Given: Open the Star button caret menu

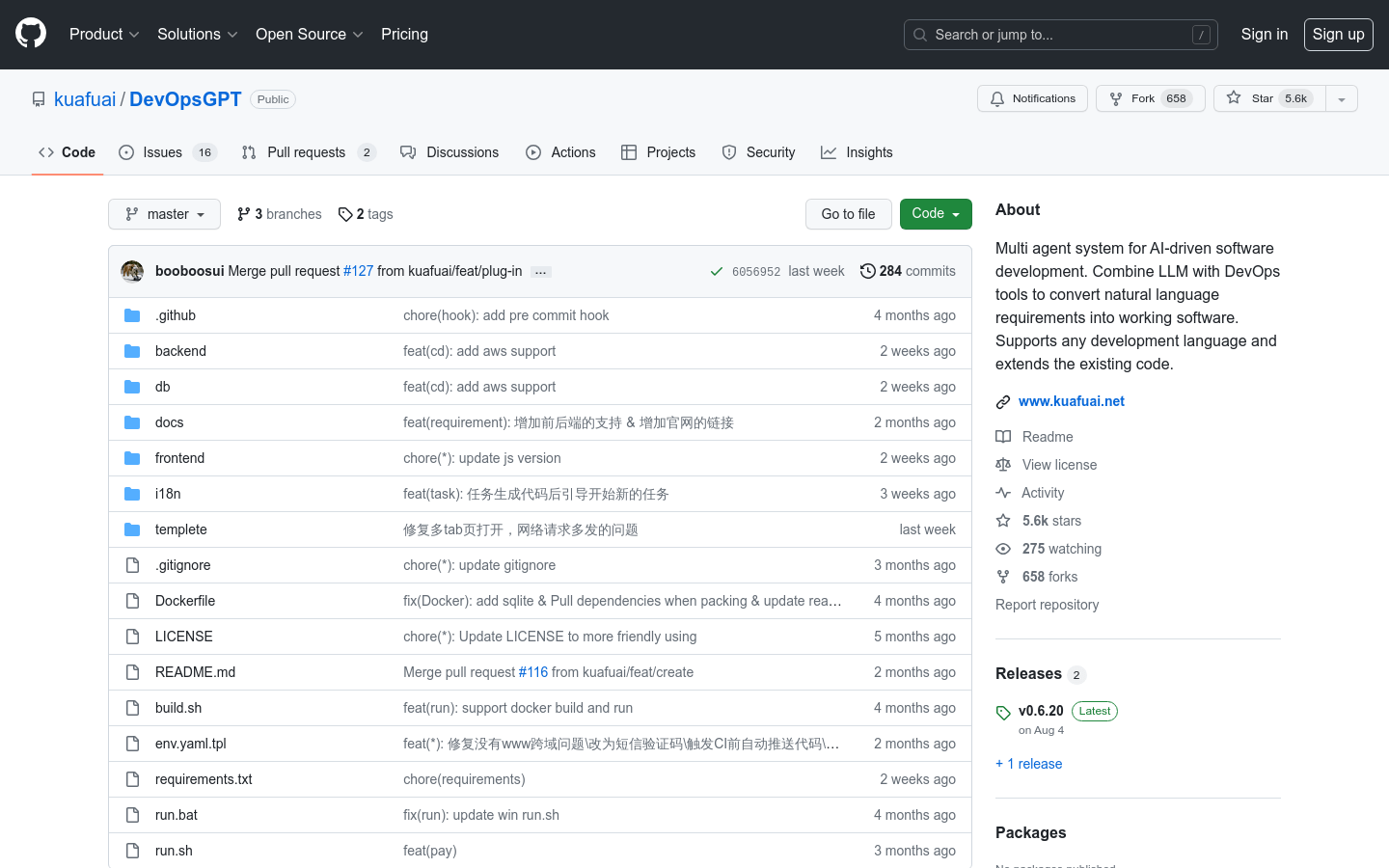Looking at the screenshot, I should 1342,98.
